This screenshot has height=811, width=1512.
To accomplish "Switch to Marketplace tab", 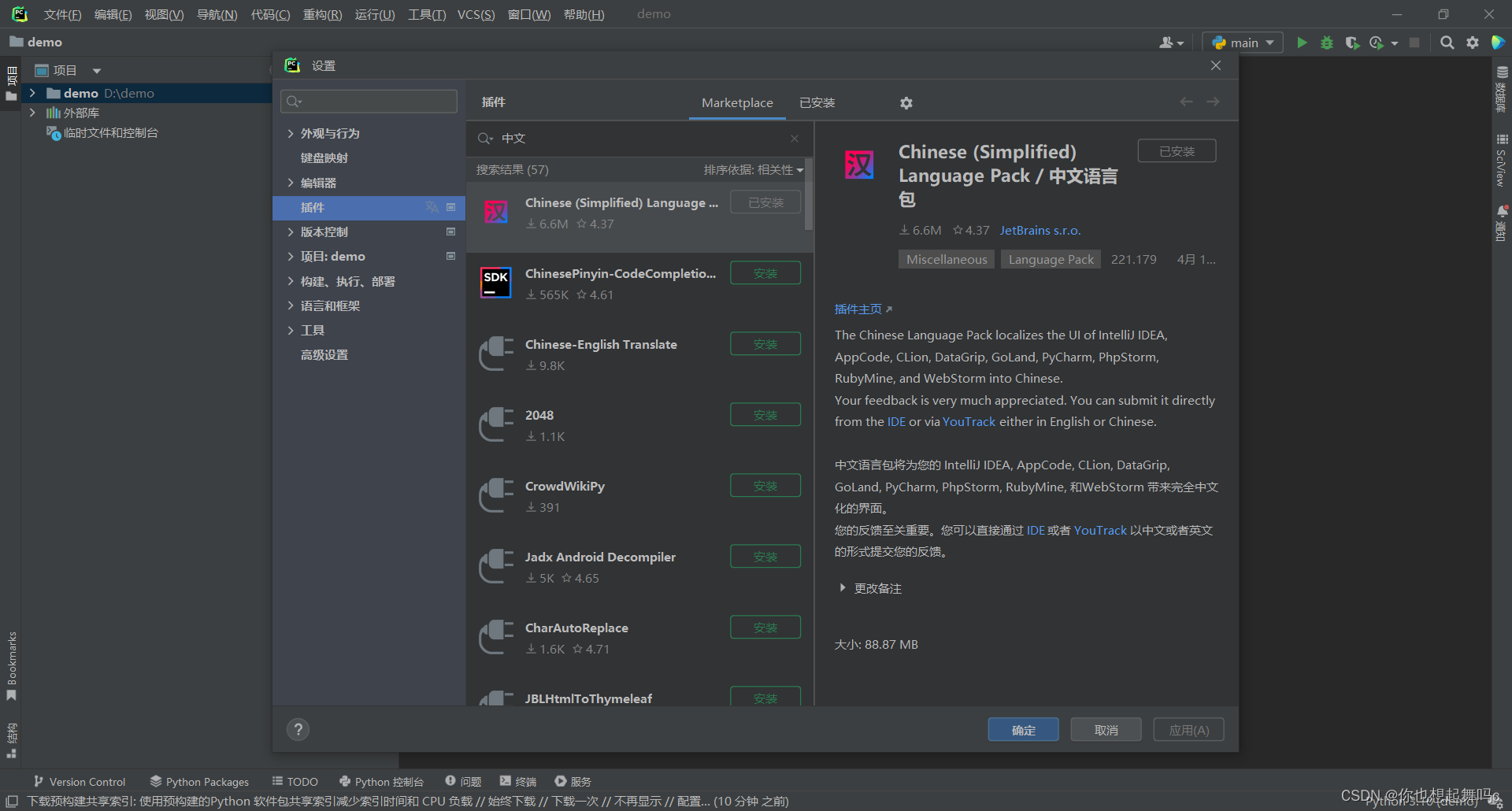I will 737,103.
